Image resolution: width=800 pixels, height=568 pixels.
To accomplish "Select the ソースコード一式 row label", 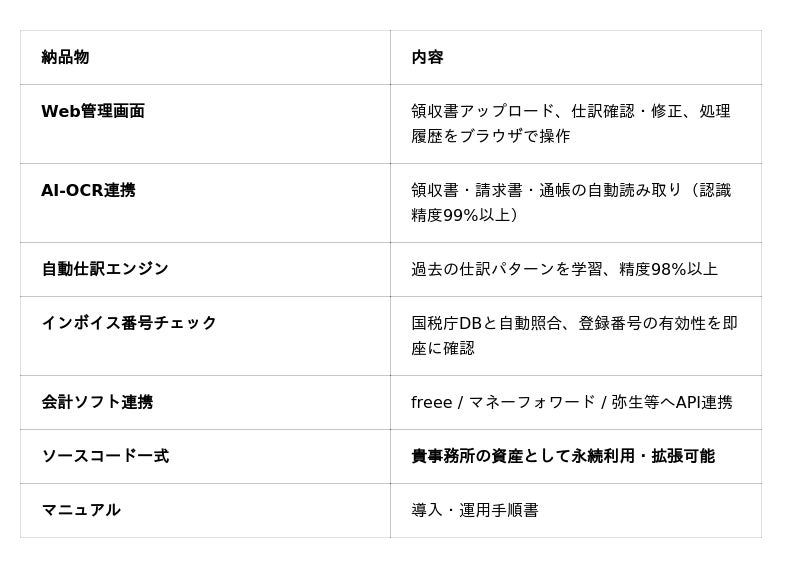I will (105, 456).
